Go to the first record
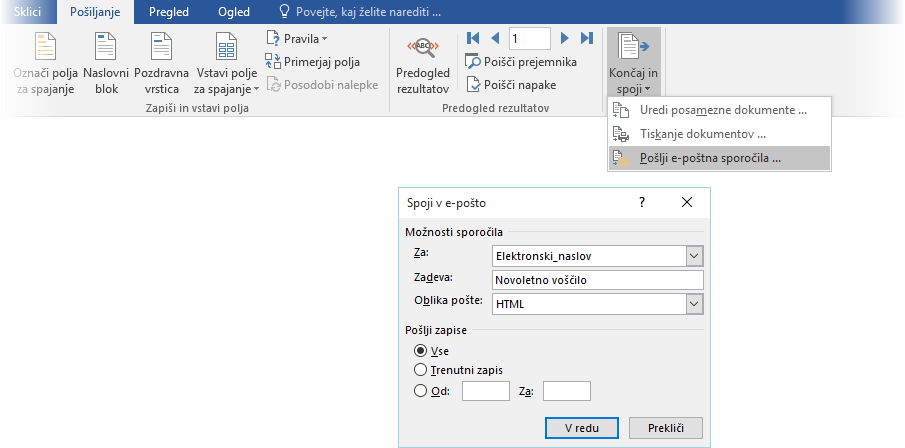Viewport: 905px width, 448px height. pos(473,39)
